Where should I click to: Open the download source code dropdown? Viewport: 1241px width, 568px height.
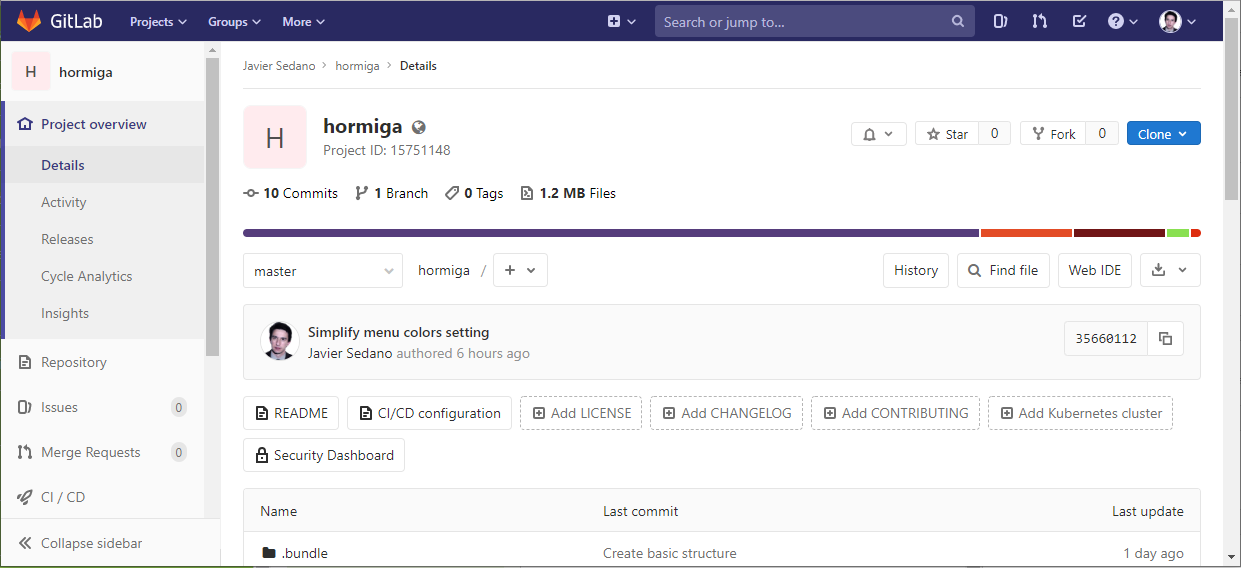click(1170, 270)
